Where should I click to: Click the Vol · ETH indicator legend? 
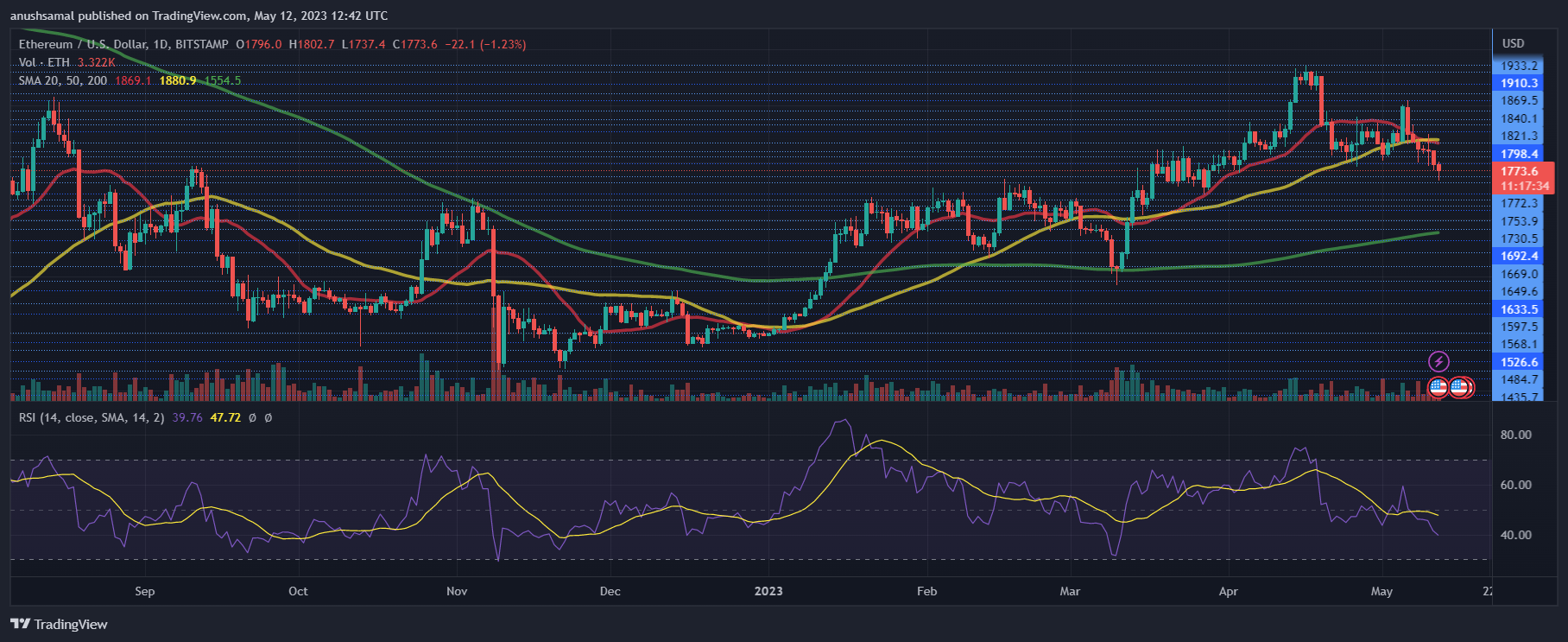44,62
